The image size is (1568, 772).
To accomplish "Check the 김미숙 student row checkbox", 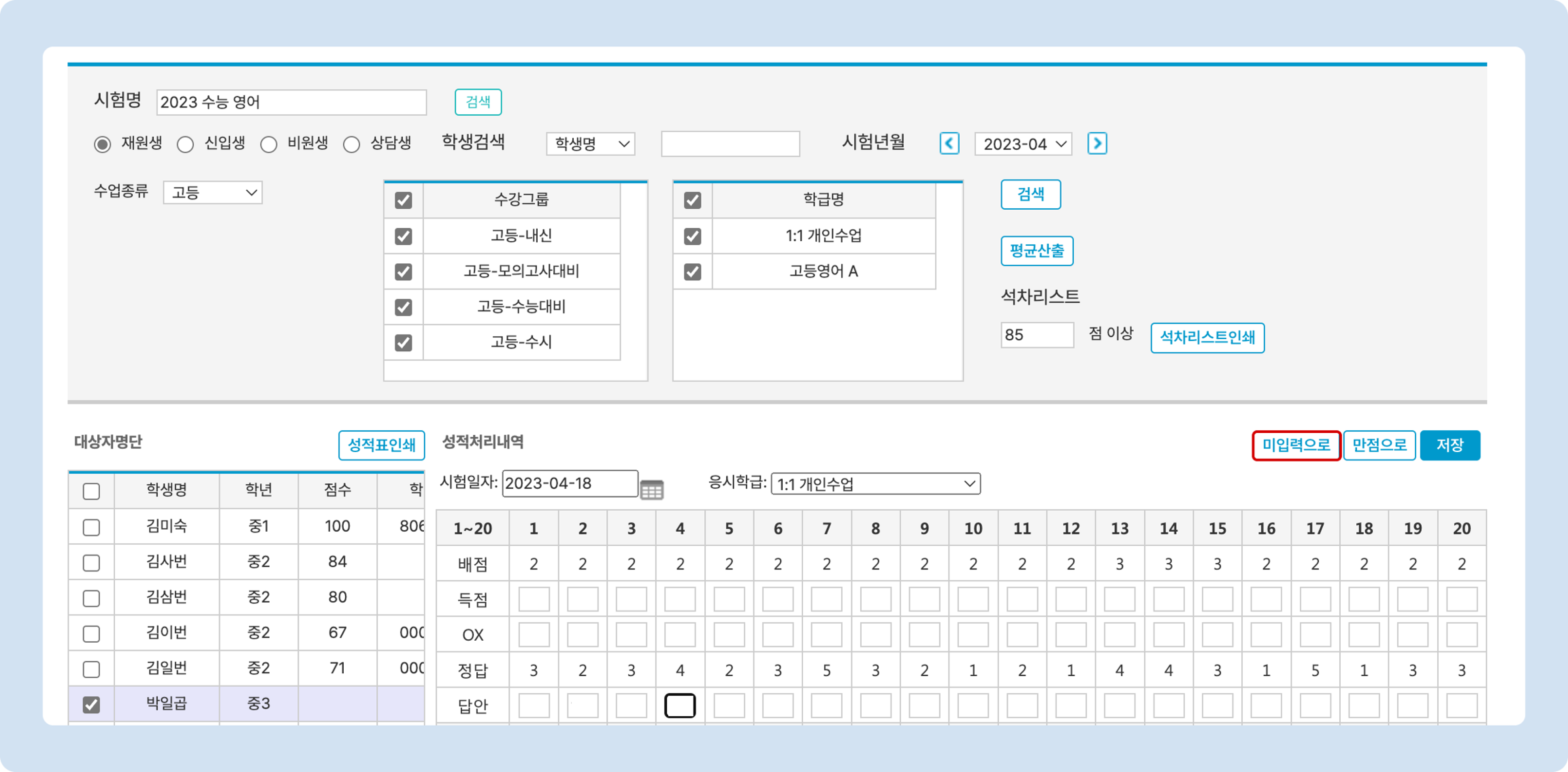I will point(91,527).
